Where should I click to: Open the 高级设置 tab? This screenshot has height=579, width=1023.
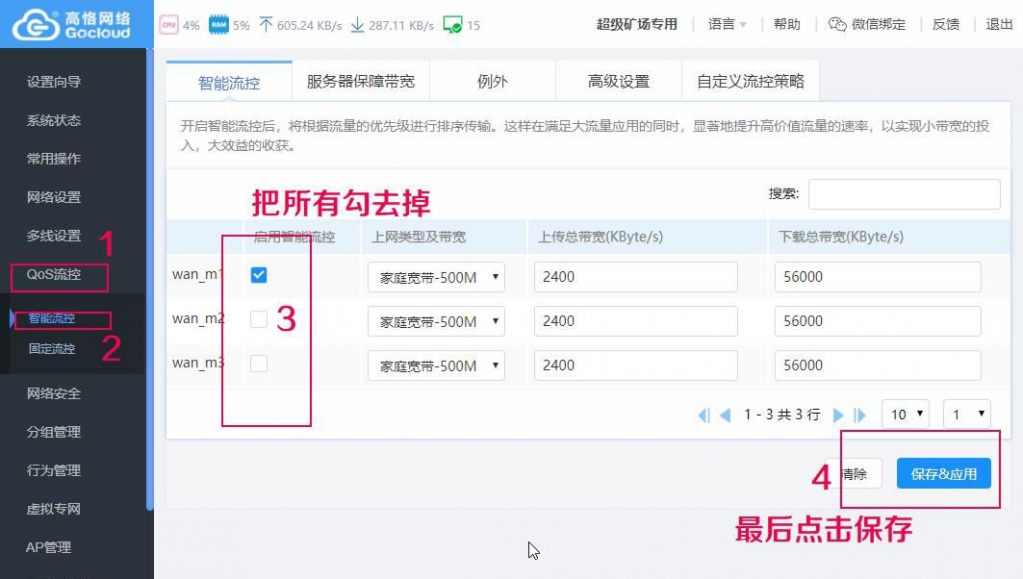click(618, 82)
